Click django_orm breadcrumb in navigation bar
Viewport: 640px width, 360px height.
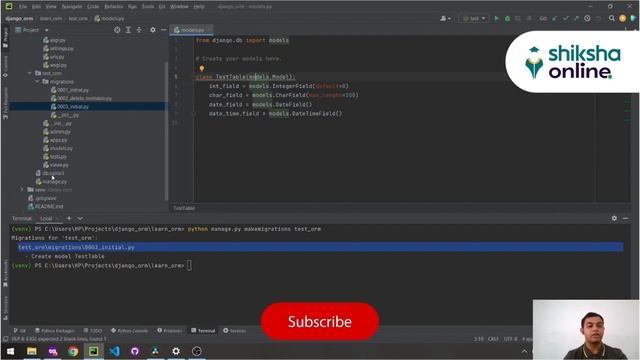pyautogui.click(x=20, y=18)
